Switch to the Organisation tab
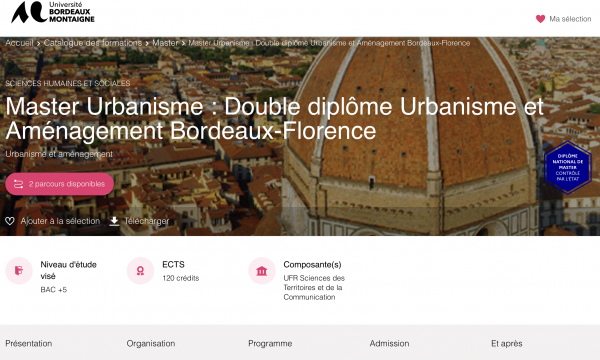This screenshot has height=360, width=600. 151,344
